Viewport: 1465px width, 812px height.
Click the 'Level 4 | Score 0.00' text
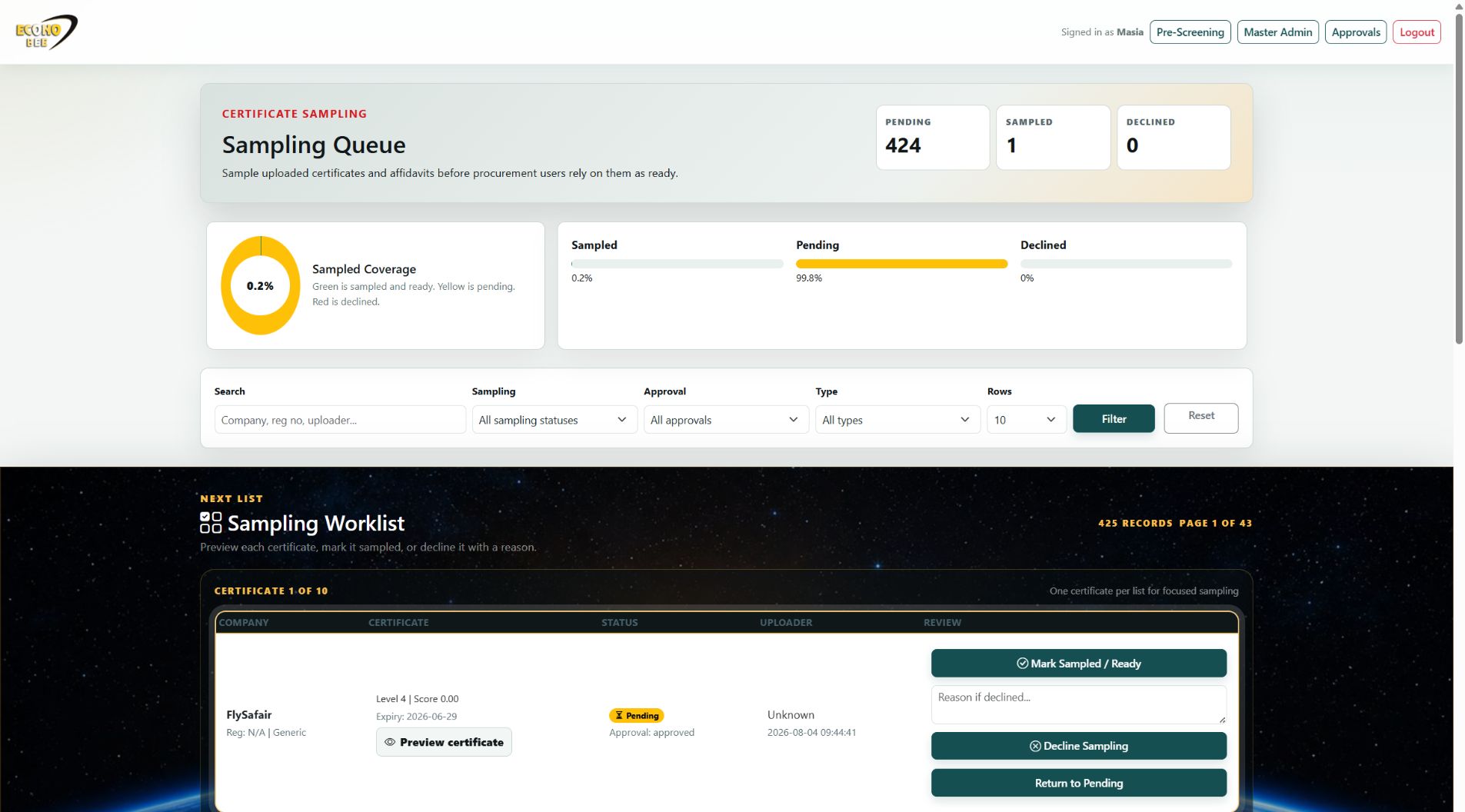point(417,699)
